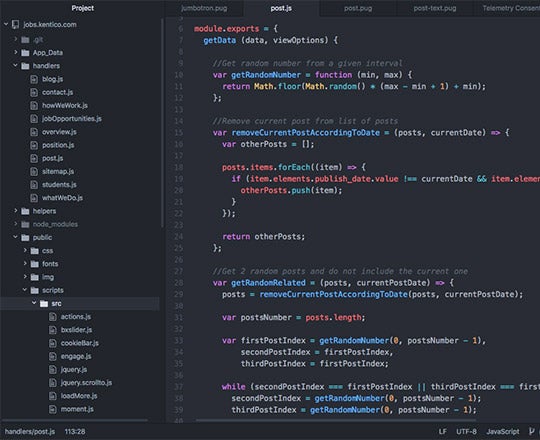Click the jobOpportunities.js file icon
540x440 pixels.
click(34, 119)
